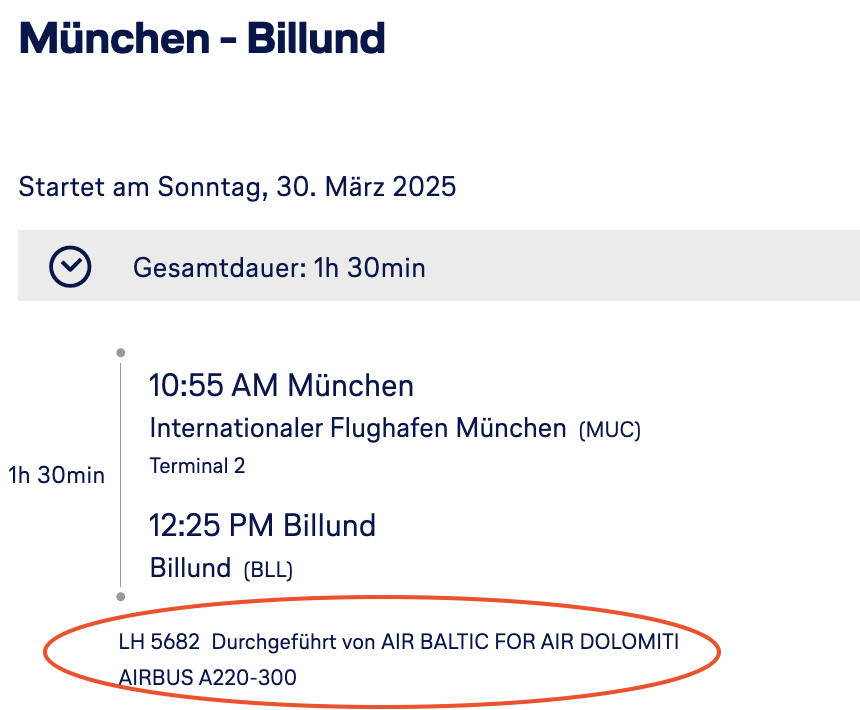Click the top departure dot on the timeline
860x710 pixels.
coord(120,353)
